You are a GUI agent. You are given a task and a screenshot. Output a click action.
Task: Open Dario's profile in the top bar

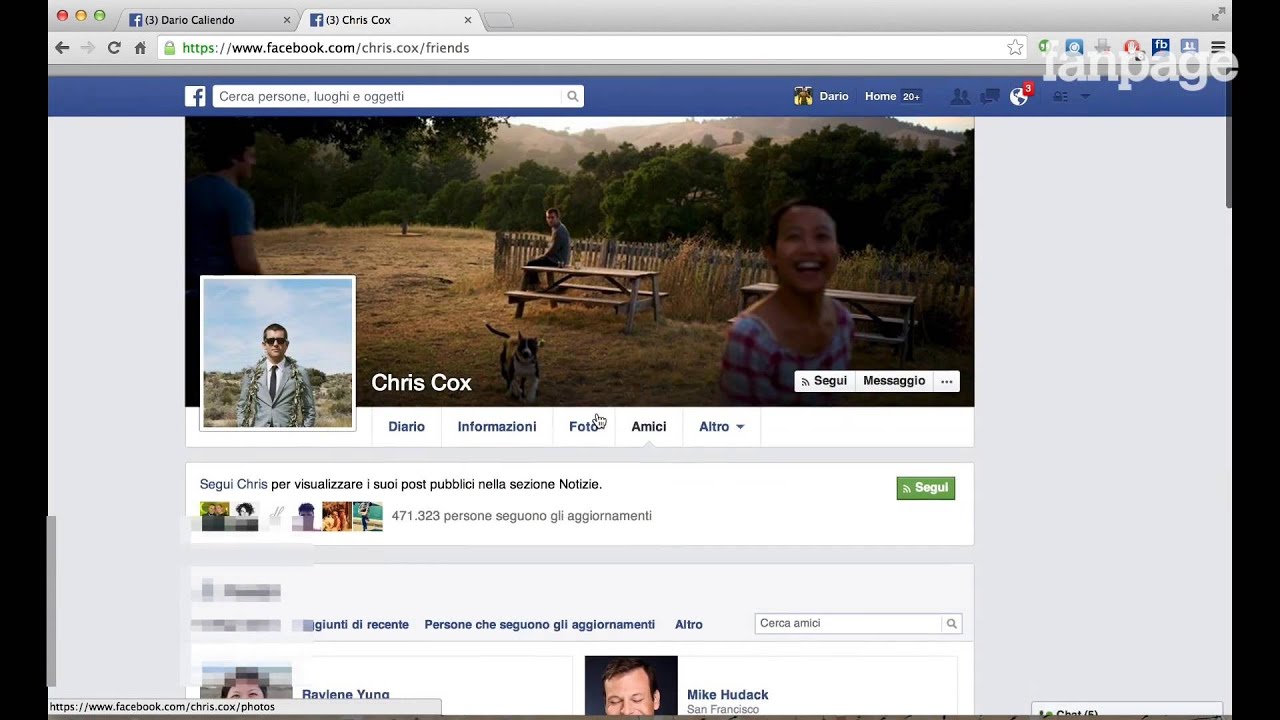click(x=822, y=96)
